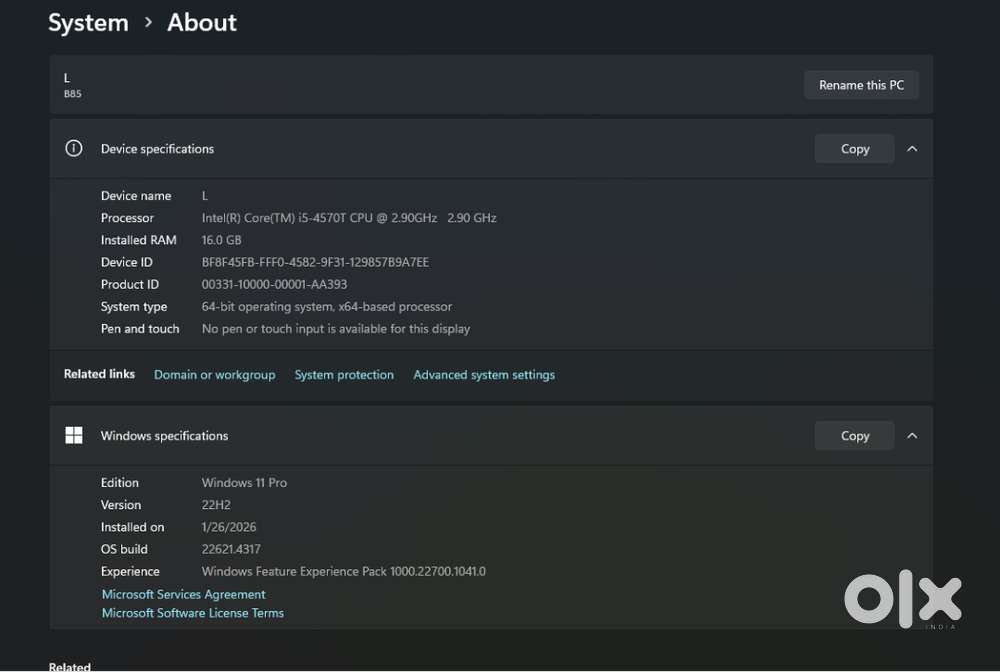1000x672 pixels.
Task: Collapse the Windows specifications section using its chevron
Action: coord(912,436)
